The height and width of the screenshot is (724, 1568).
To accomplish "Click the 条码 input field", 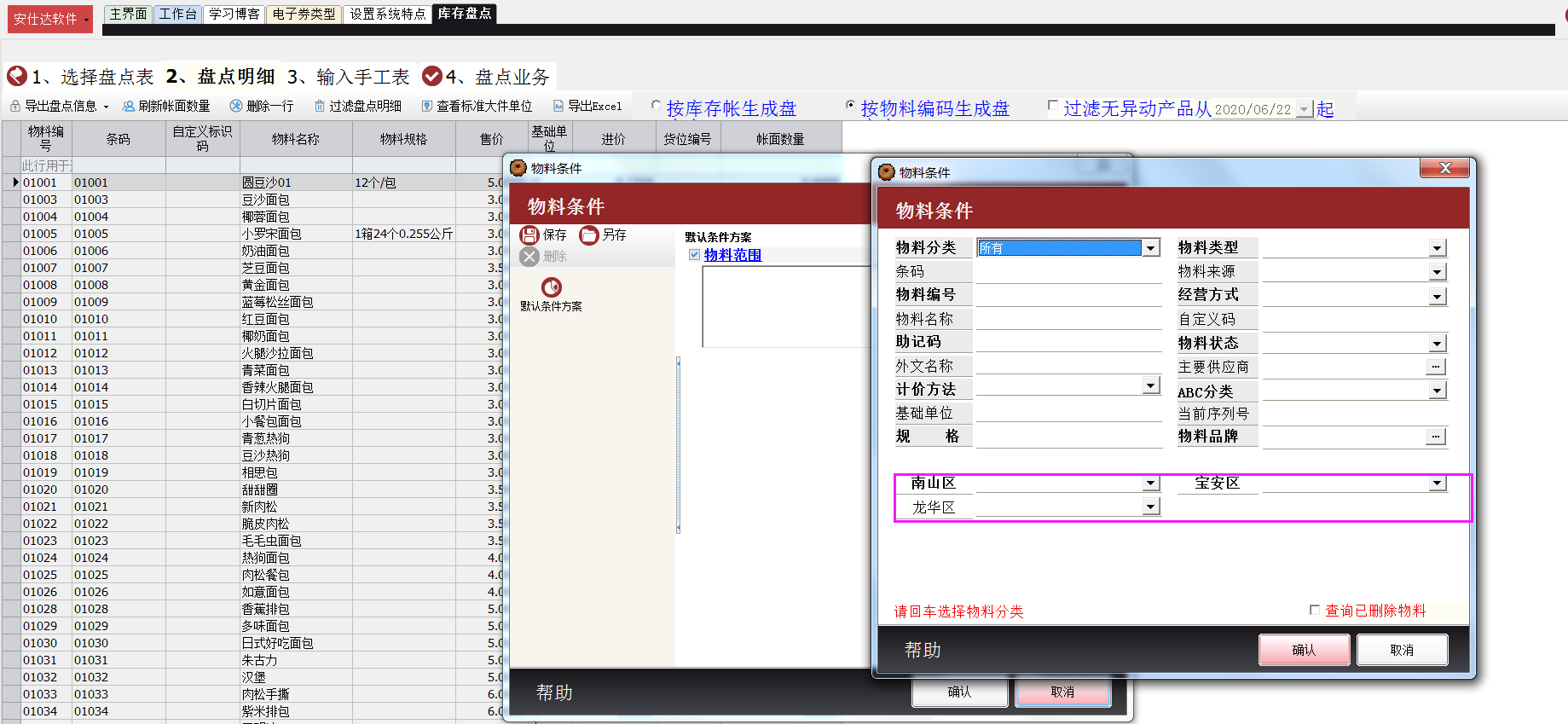I will coord(1068,272).
